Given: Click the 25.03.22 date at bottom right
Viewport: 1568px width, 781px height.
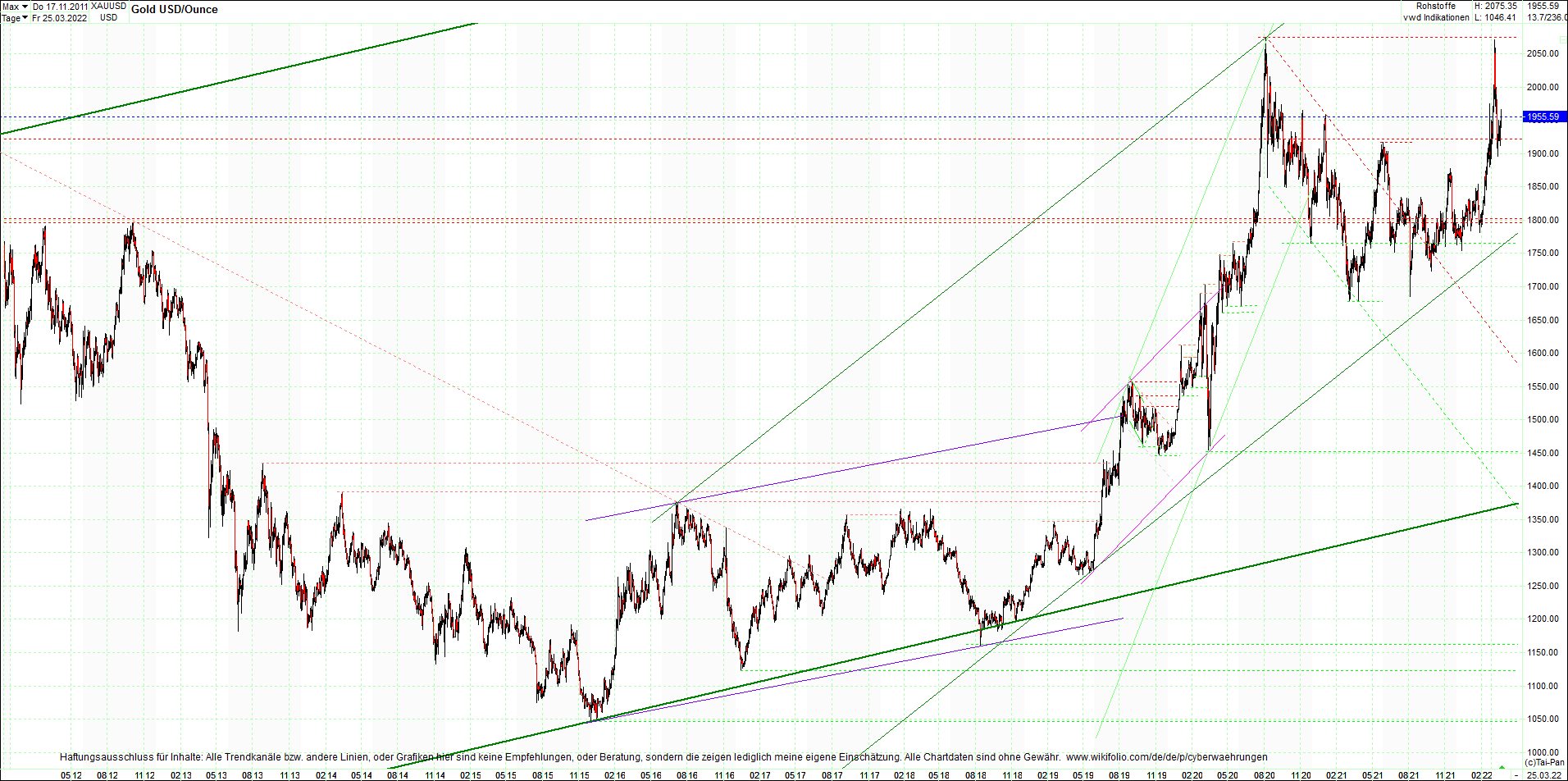Looking at the screenshot, I should coord(1544,775).
